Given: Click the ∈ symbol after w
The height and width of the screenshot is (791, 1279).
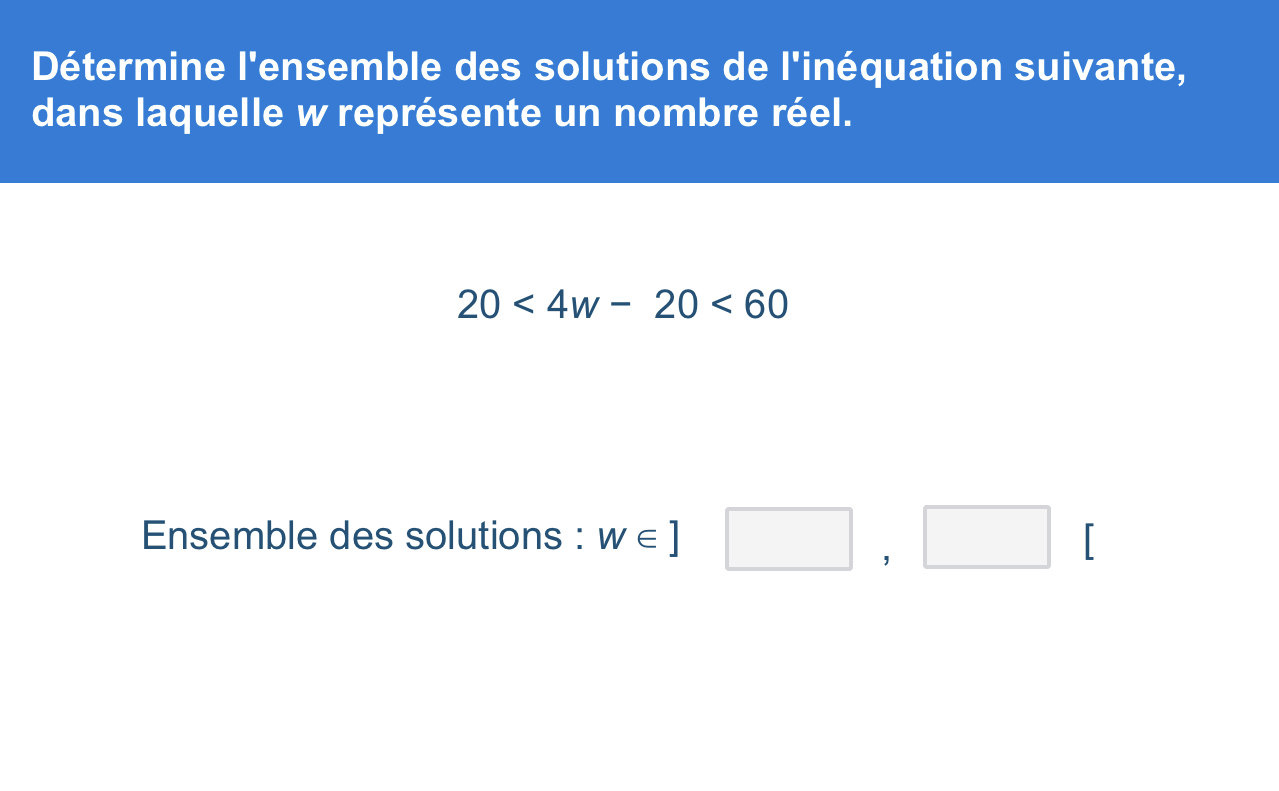Looking at the screenshot, I should tap(648, 538).
